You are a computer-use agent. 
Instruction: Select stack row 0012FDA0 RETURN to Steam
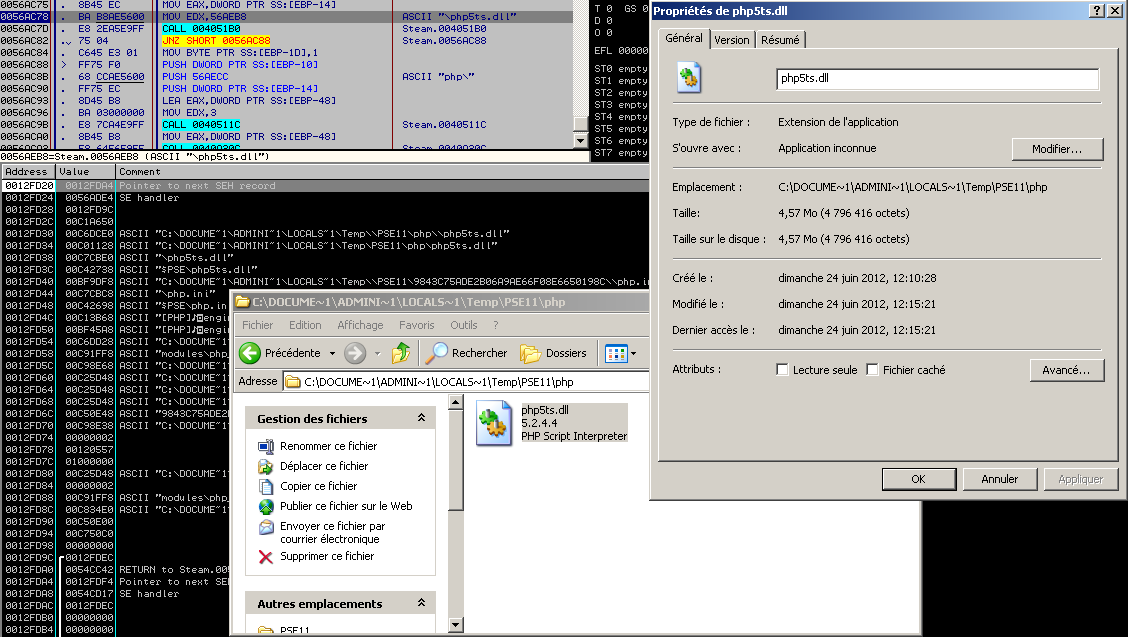117,569
